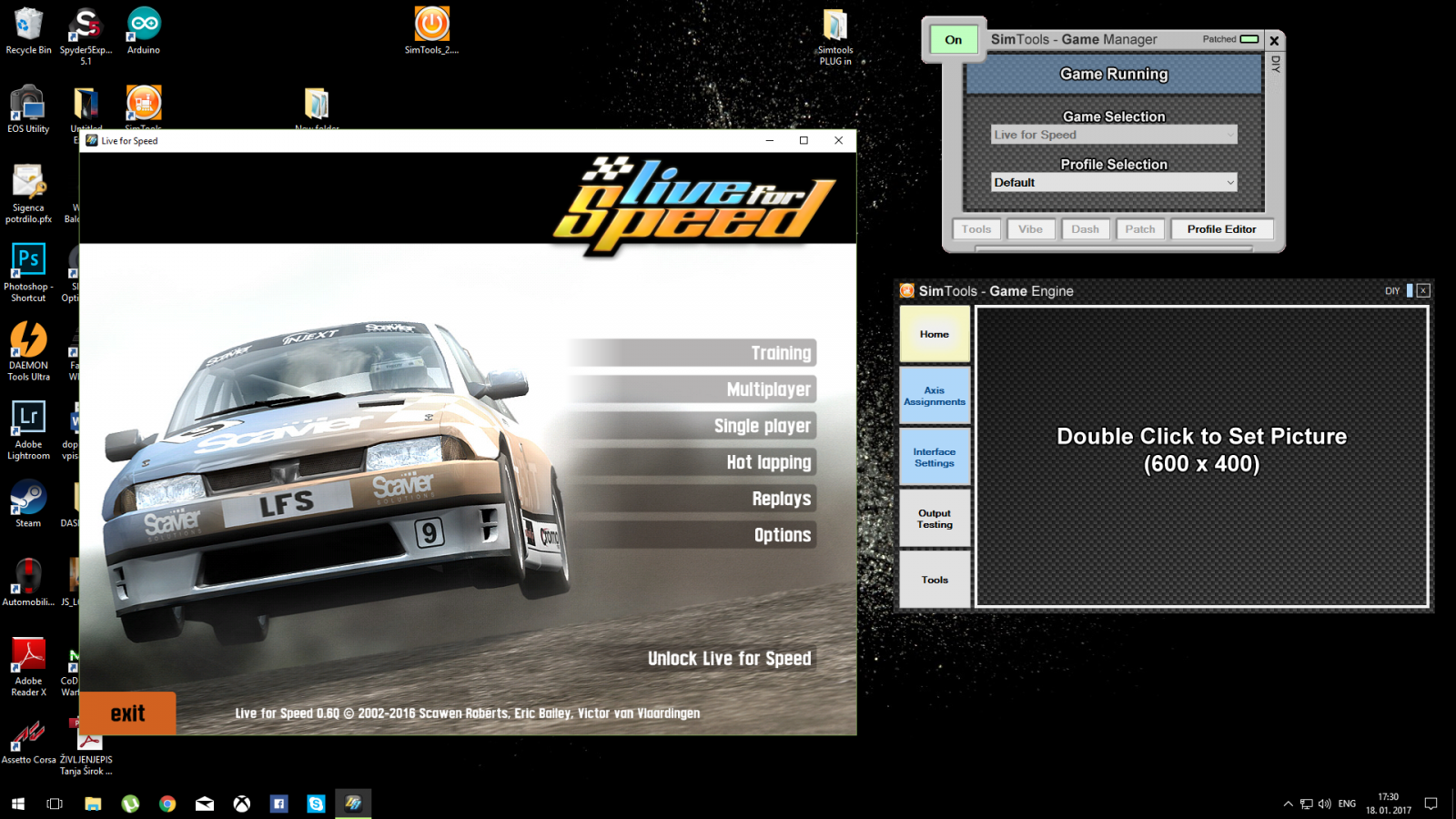This screenshot has width=1456, height=819.
Task: Open the Tools tab in Game Engine
Action: [x=935, y=580]
